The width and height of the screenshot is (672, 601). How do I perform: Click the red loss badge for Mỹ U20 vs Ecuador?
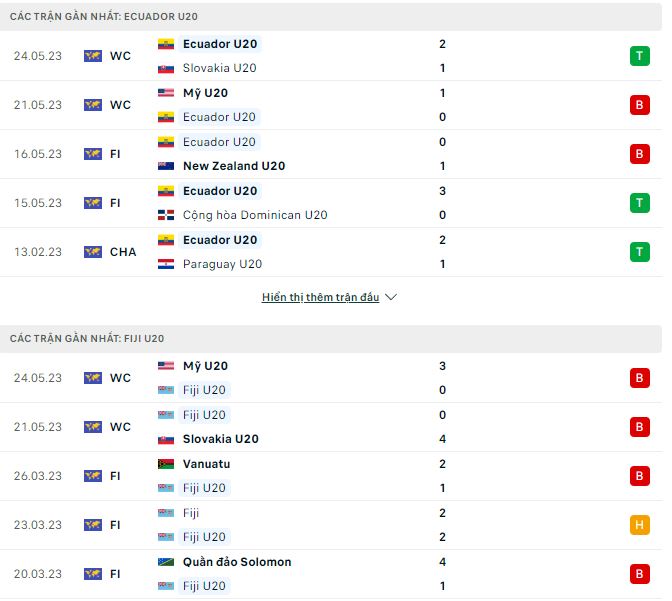coord(639,105)
